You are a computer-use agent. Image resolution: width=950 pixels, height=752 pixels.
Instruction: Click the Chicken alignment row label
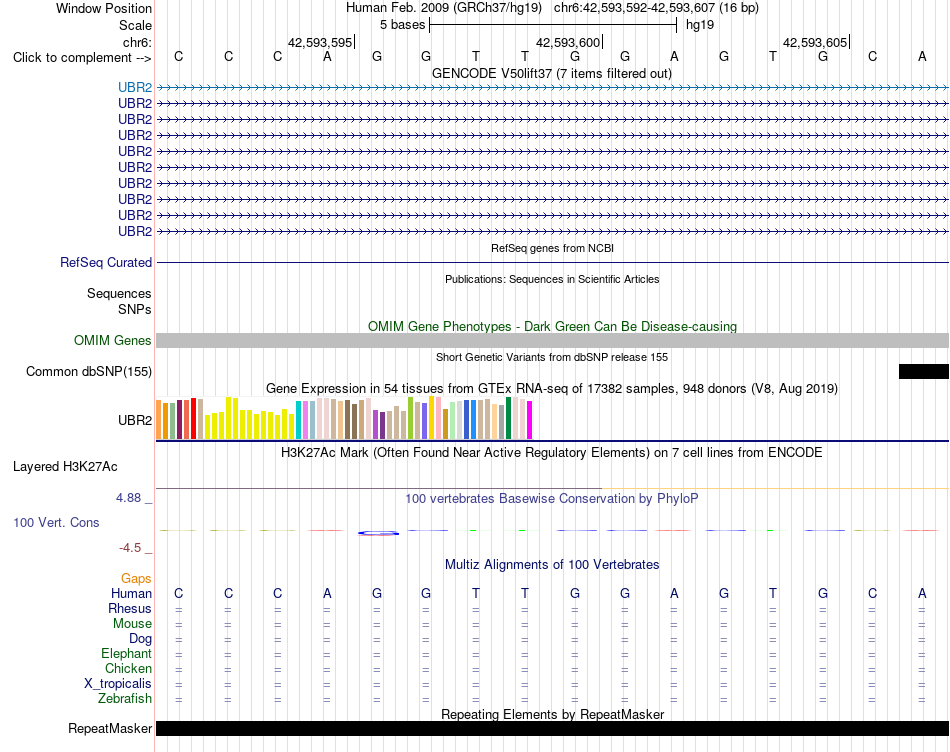[128, 668]
